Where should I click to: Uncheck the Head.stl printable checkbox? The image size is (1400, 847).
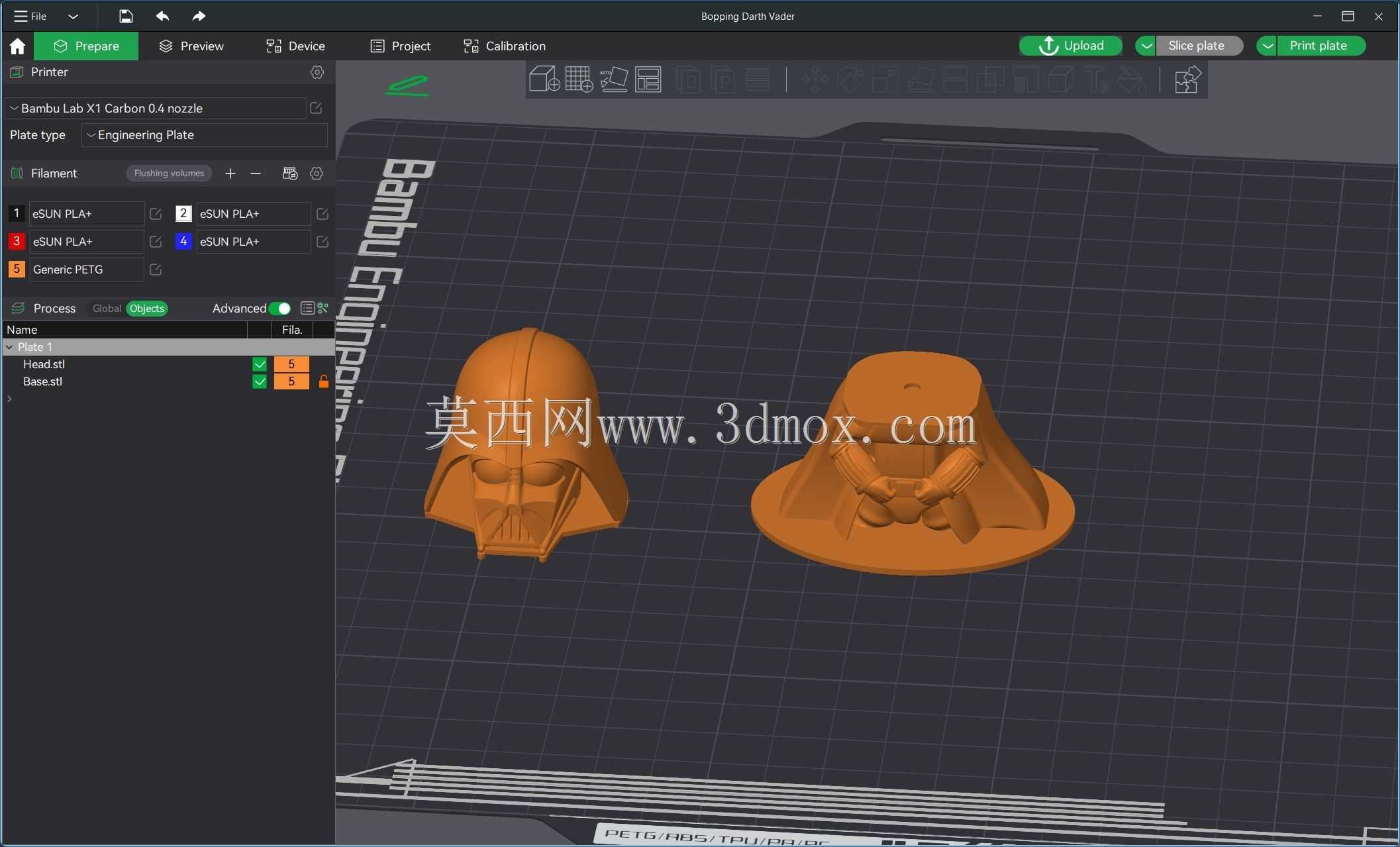pyautogui.click(x=260, y=364)
